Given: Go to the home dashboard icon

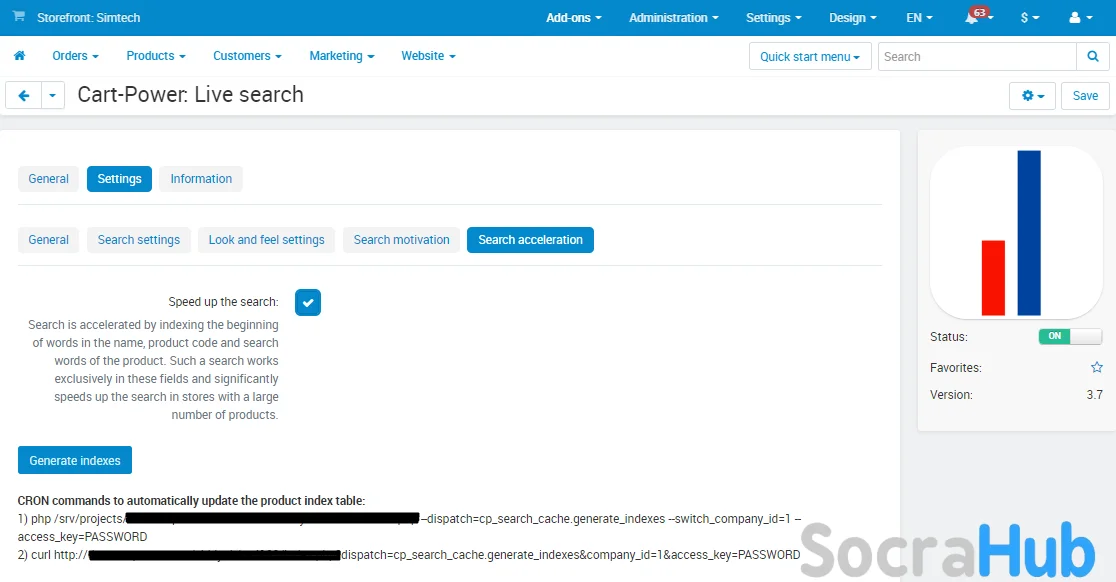Looking at the screenshot, I should pyautogui.click(x=19, y=56).
